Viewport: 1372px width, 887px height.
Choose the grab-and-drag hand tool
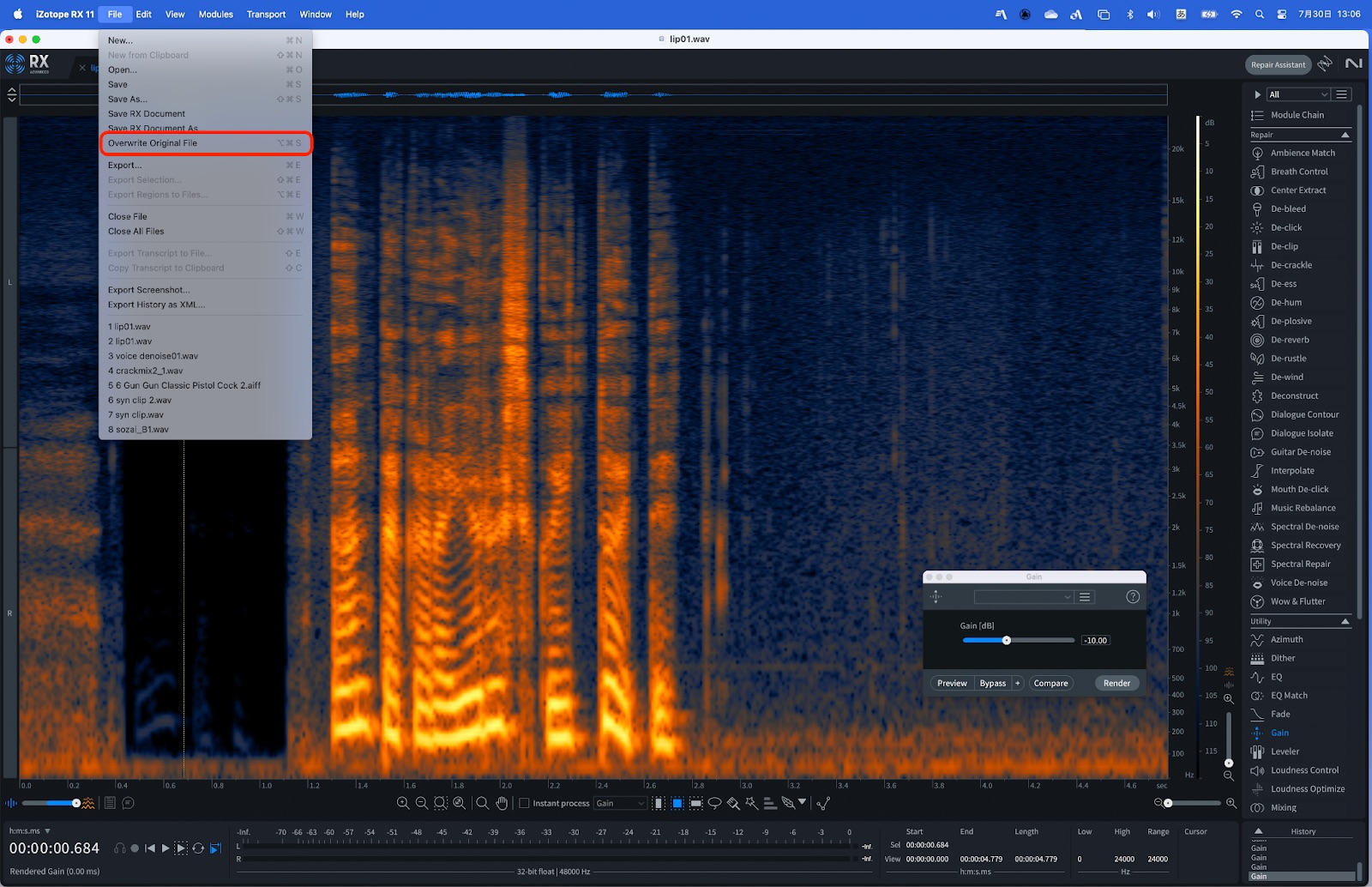[502, 804]
